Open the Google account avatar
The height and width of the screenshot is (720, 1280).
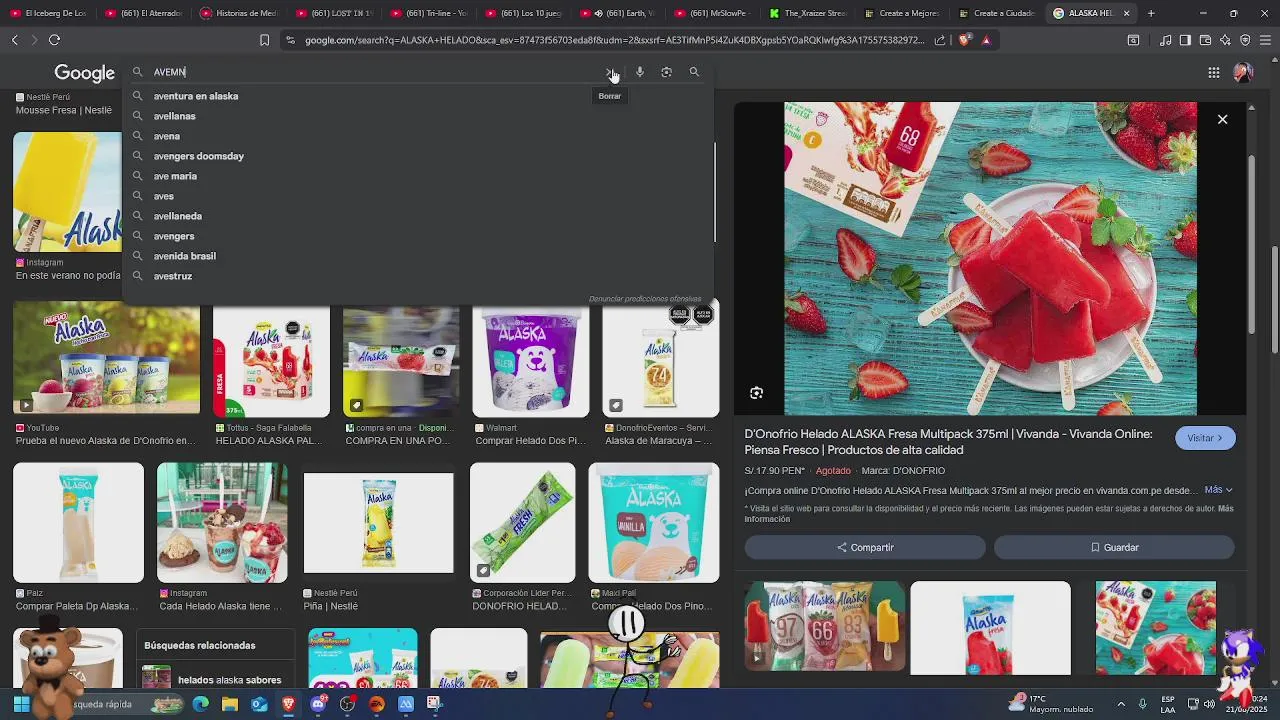(x=1243, y=72)
